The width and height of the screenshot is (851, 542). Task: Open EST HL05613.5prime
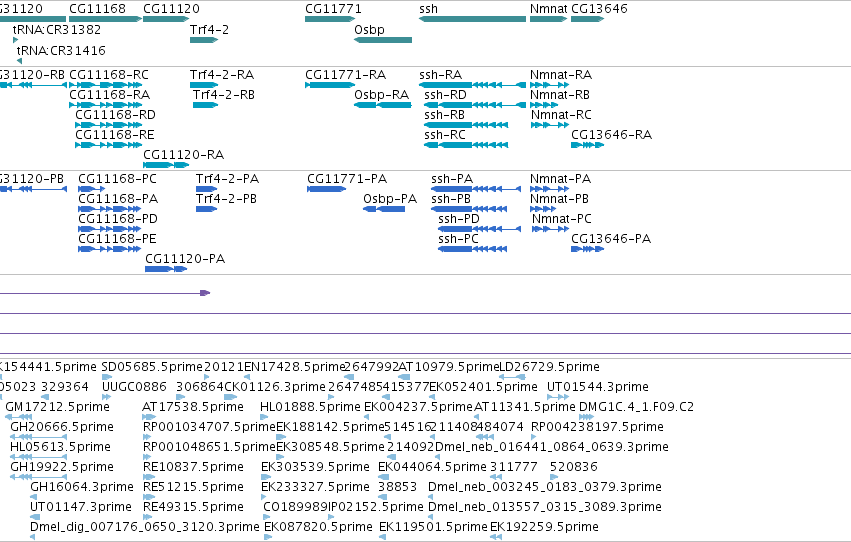60,447
